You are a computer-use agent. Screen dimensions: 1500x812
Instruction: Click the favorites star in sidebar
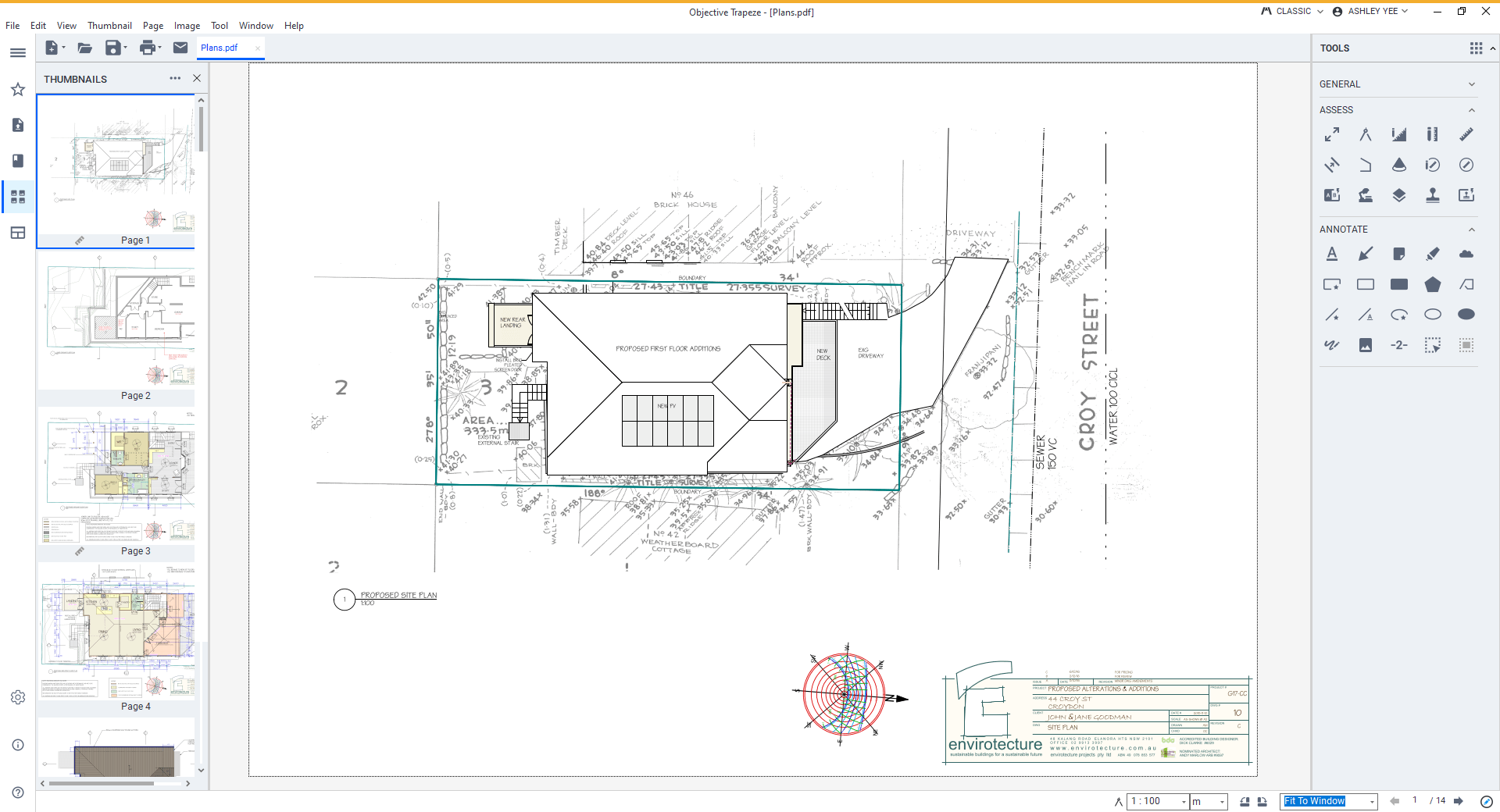point(18,89)
